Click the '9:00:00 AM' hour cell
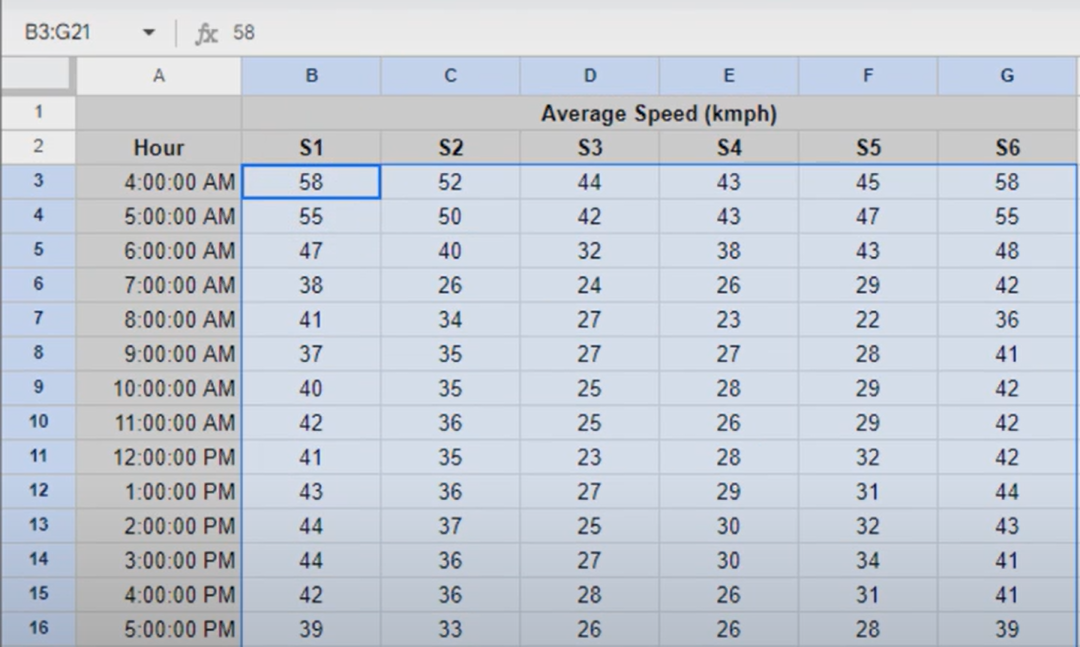1080x647 pixels. coord(159,354)
